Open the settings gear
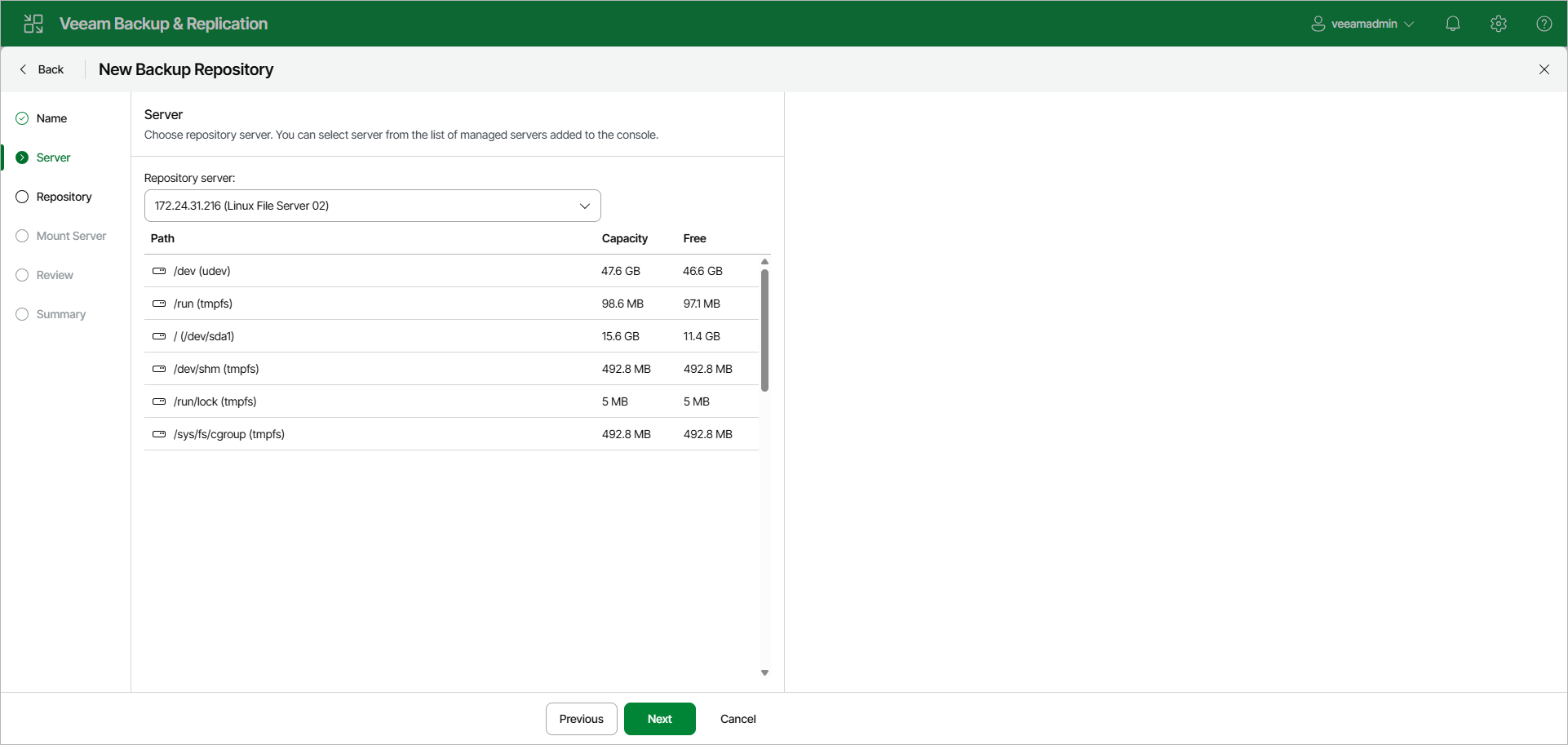This screenshot has width=1568, height=745. click(1499, 24)
